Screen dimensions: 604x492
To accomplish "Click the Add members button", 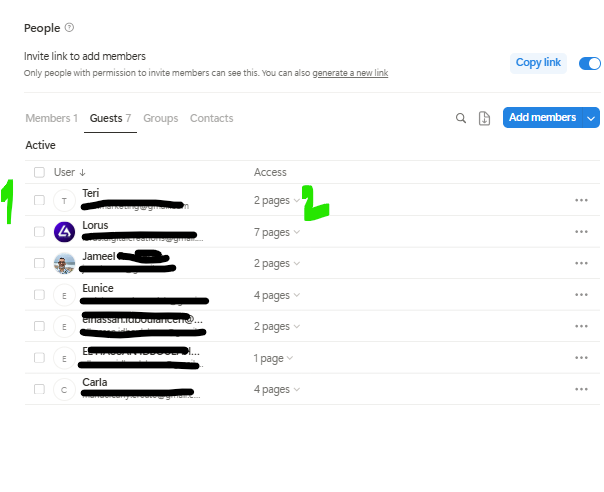I will [x=542, y=118].
